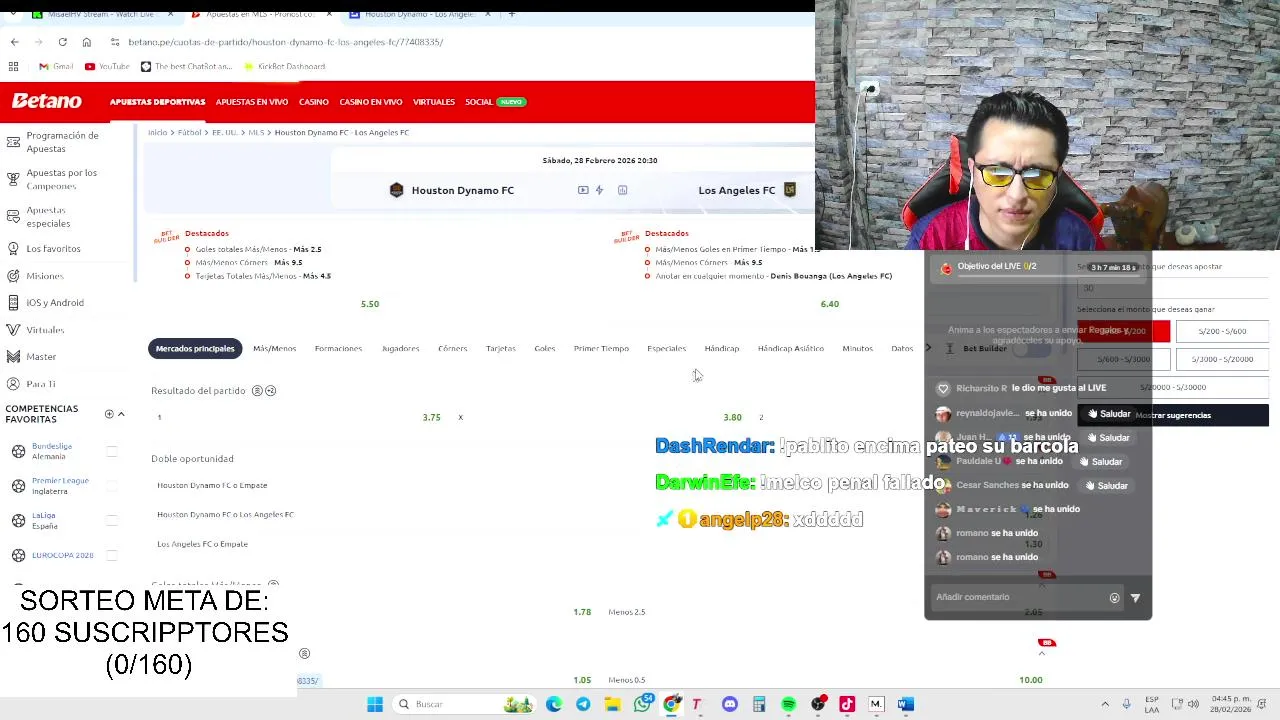Click the send arrow in comment box
This screenshot has height=720, width=1280.
tap(1135, 598)
